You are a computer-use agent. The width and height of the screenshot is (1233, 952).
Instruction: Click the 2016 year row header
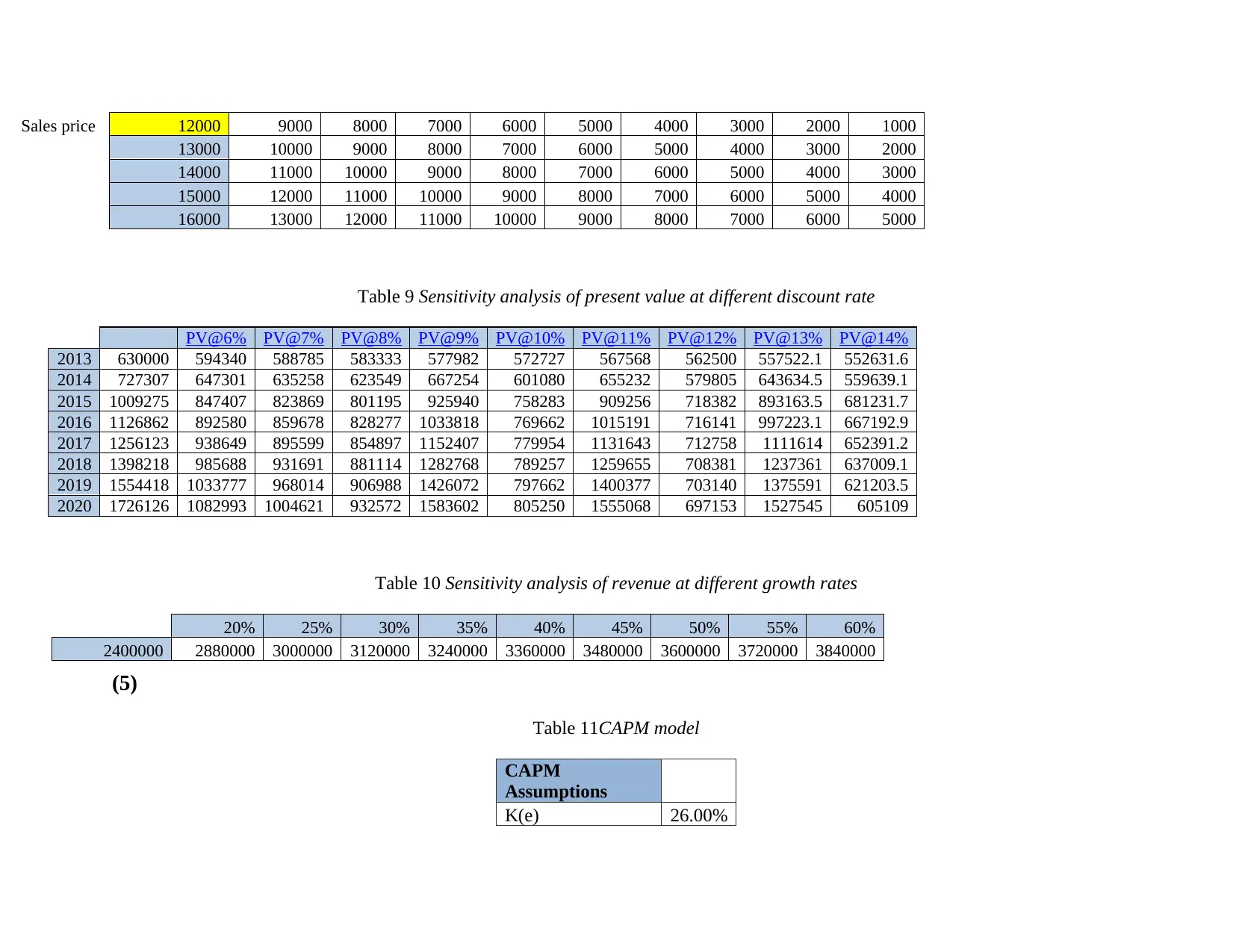tap(74, 422)
